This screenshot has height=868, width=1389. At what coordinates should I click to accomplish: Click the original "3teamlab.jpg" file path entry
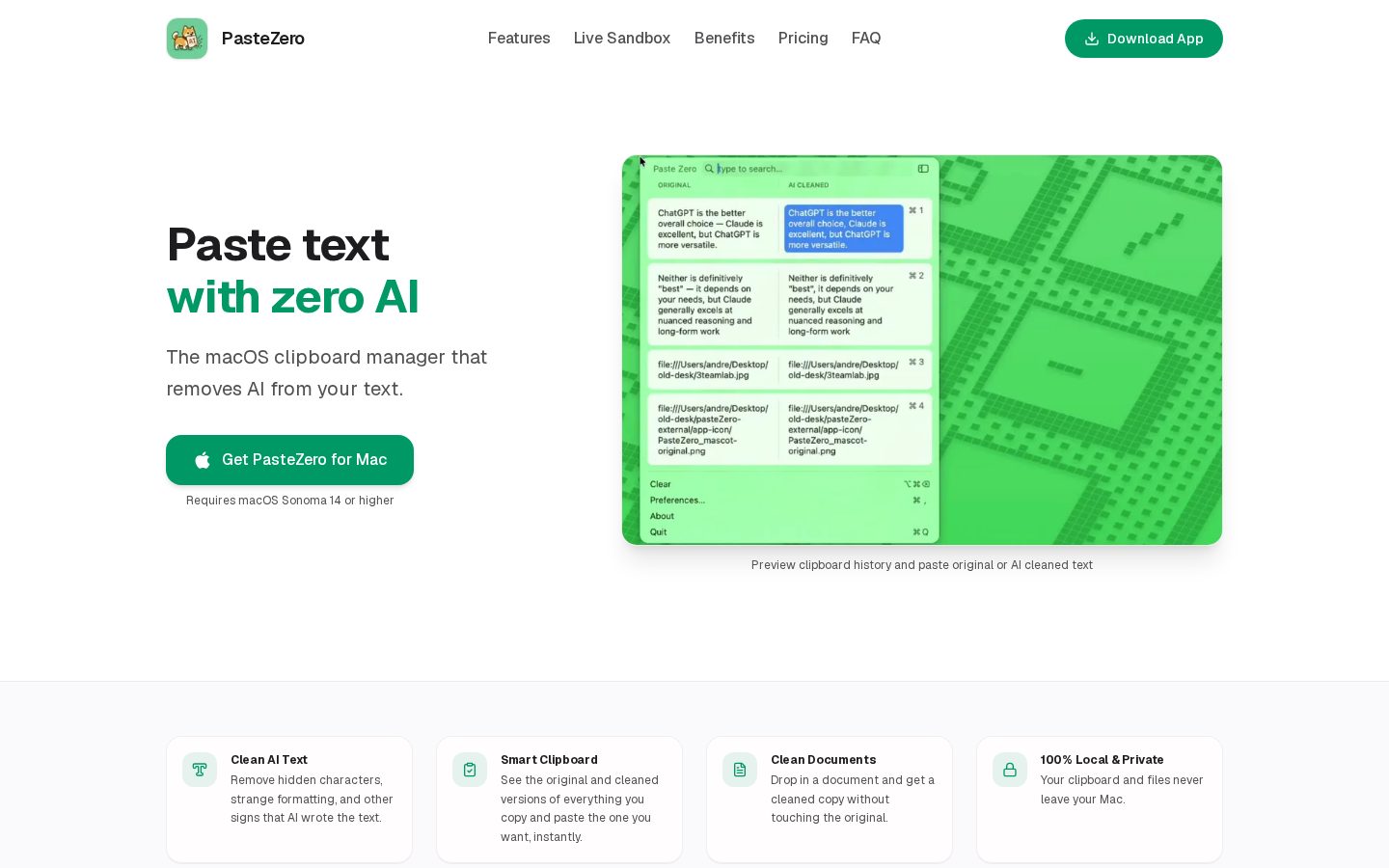(713, 369)
